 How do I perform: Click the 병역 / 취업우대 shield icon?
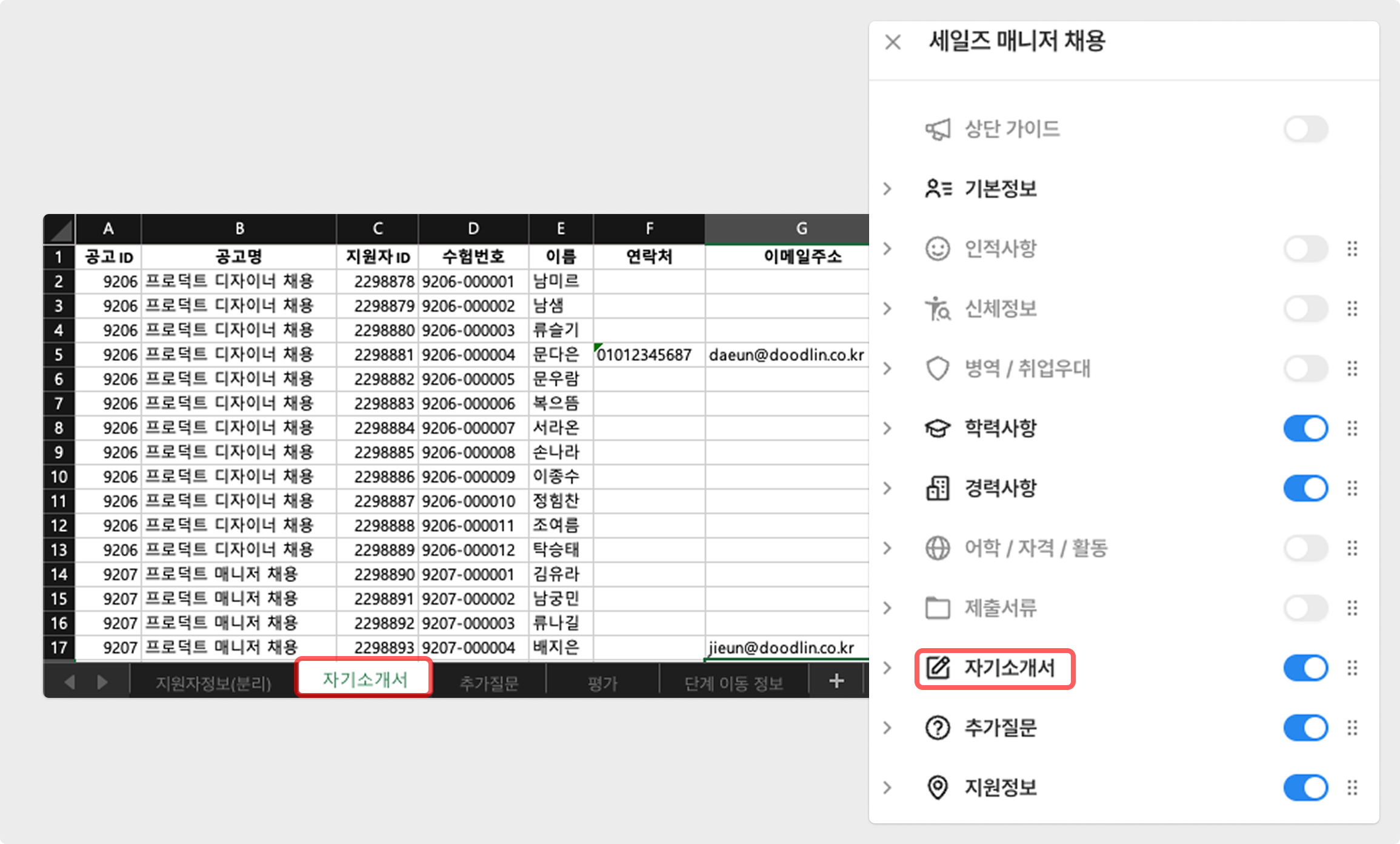pos(938,368)
